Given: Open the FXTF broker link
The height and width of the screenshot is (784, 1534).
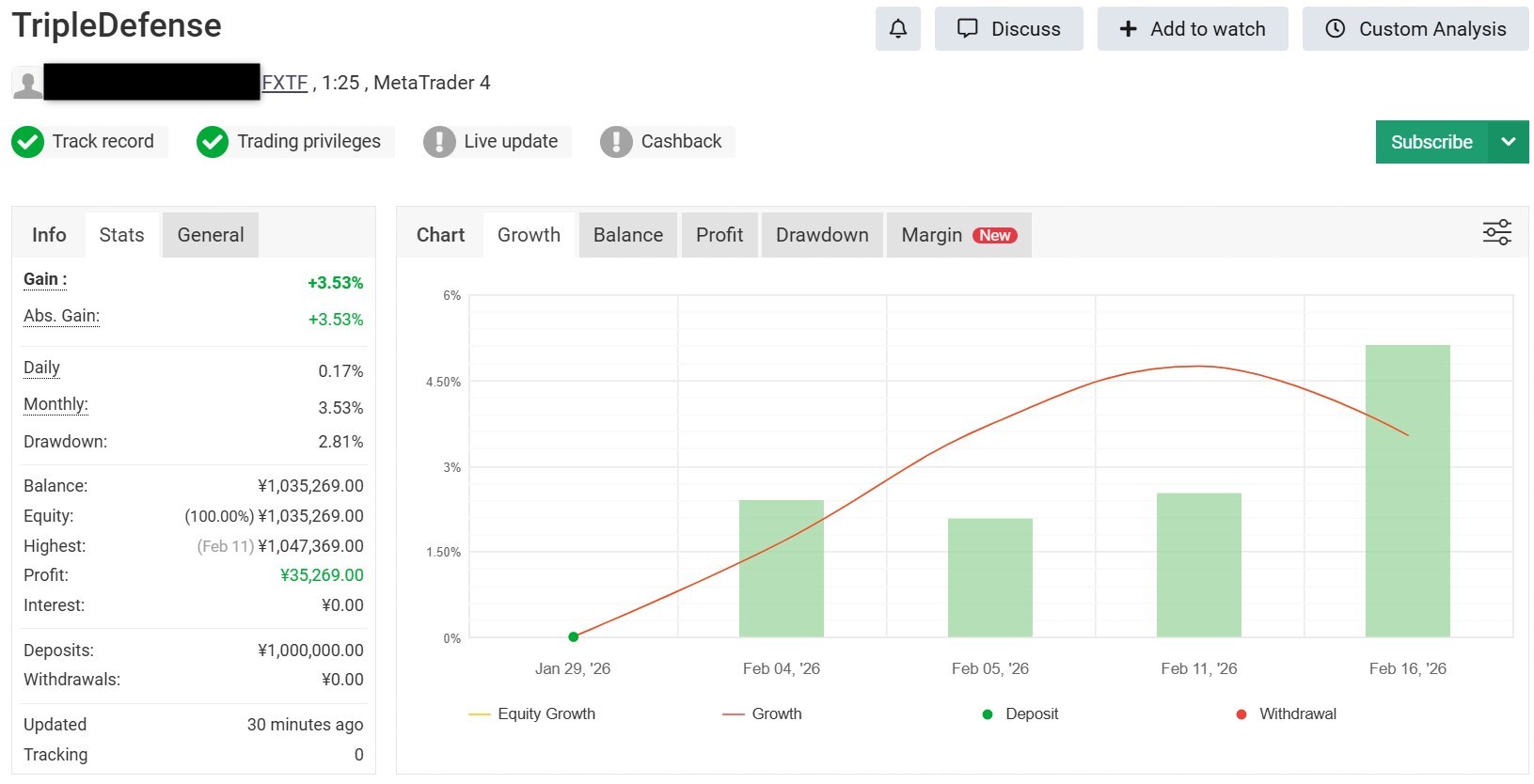Looking at the screenshot, I should (x=285, y=83).
